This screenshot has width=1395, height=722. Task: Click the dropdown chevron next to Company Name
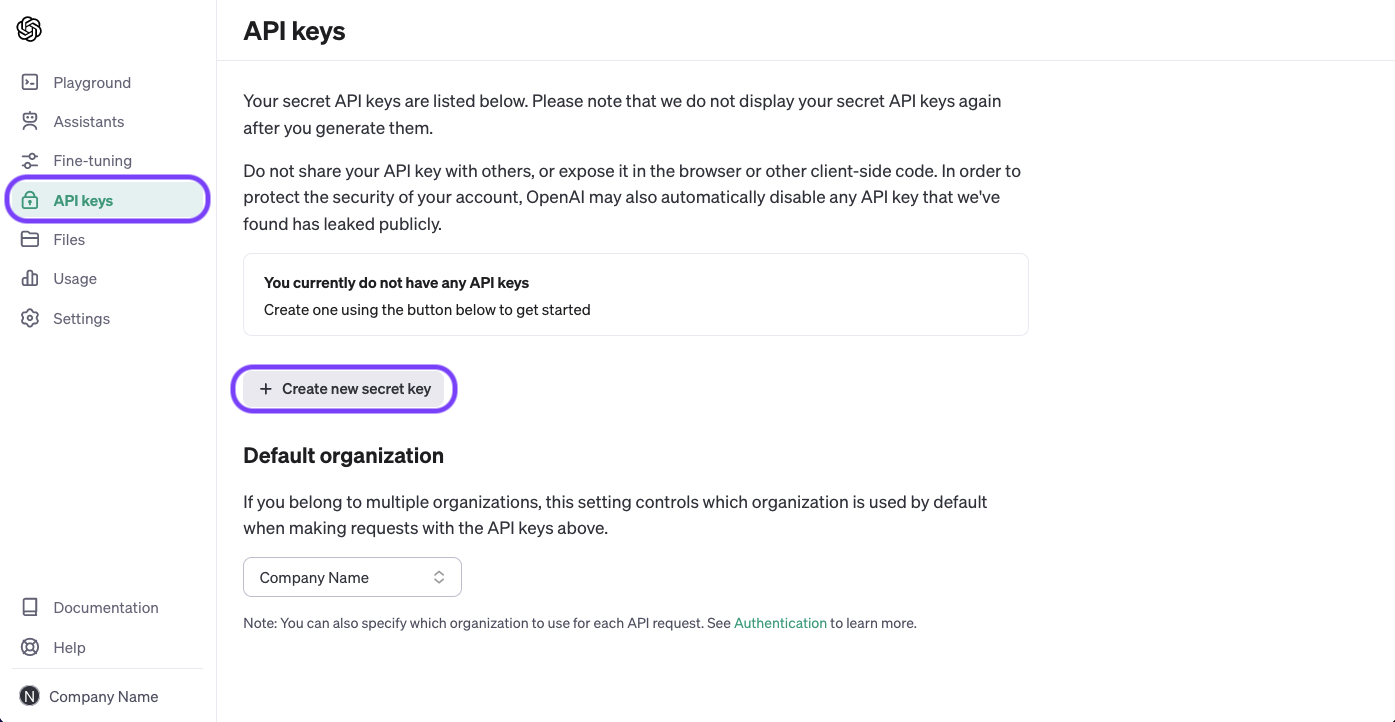tap(439, 577)
